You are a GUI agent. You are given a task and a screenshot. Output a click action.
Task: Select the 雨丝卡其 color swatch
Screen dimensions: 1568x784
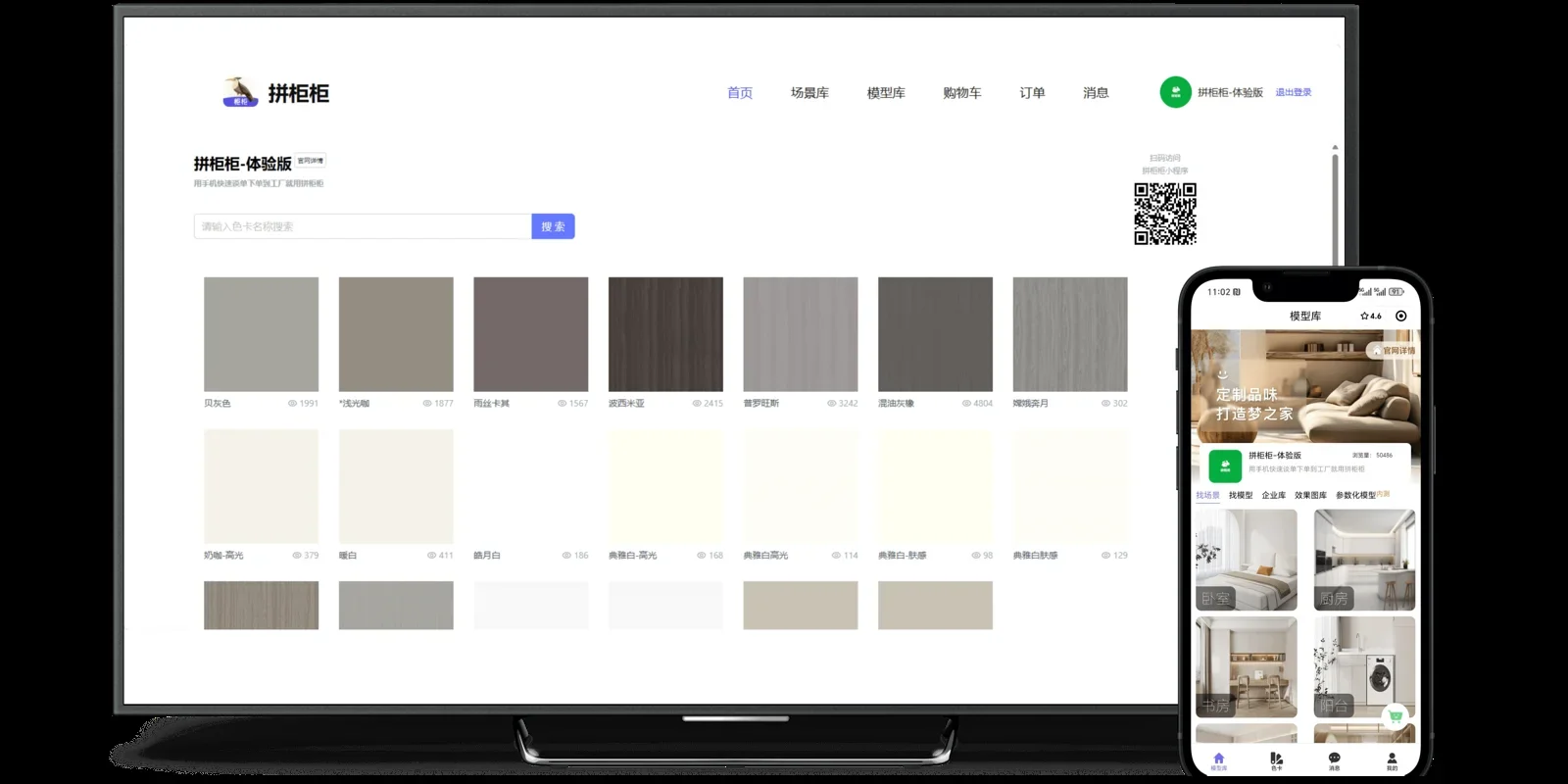[530, 334]
